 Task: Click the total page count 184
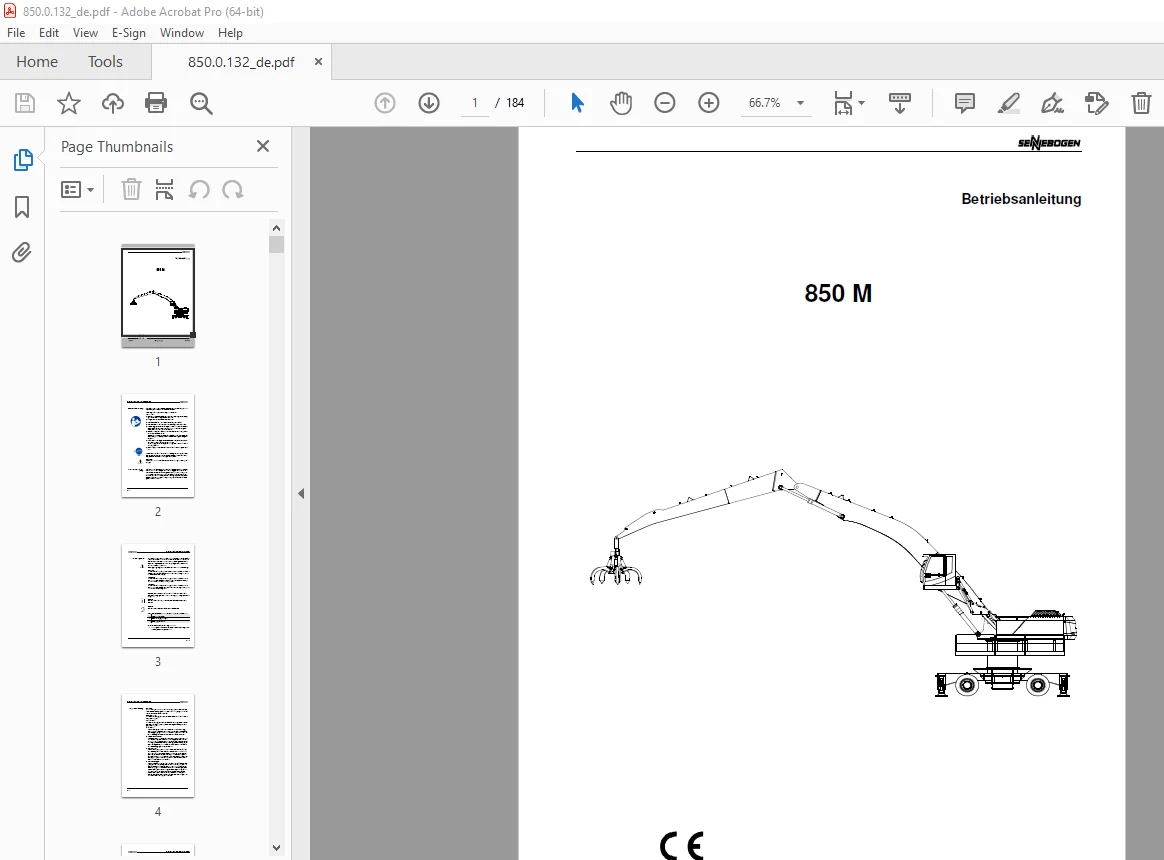click(x=515, y=103)
